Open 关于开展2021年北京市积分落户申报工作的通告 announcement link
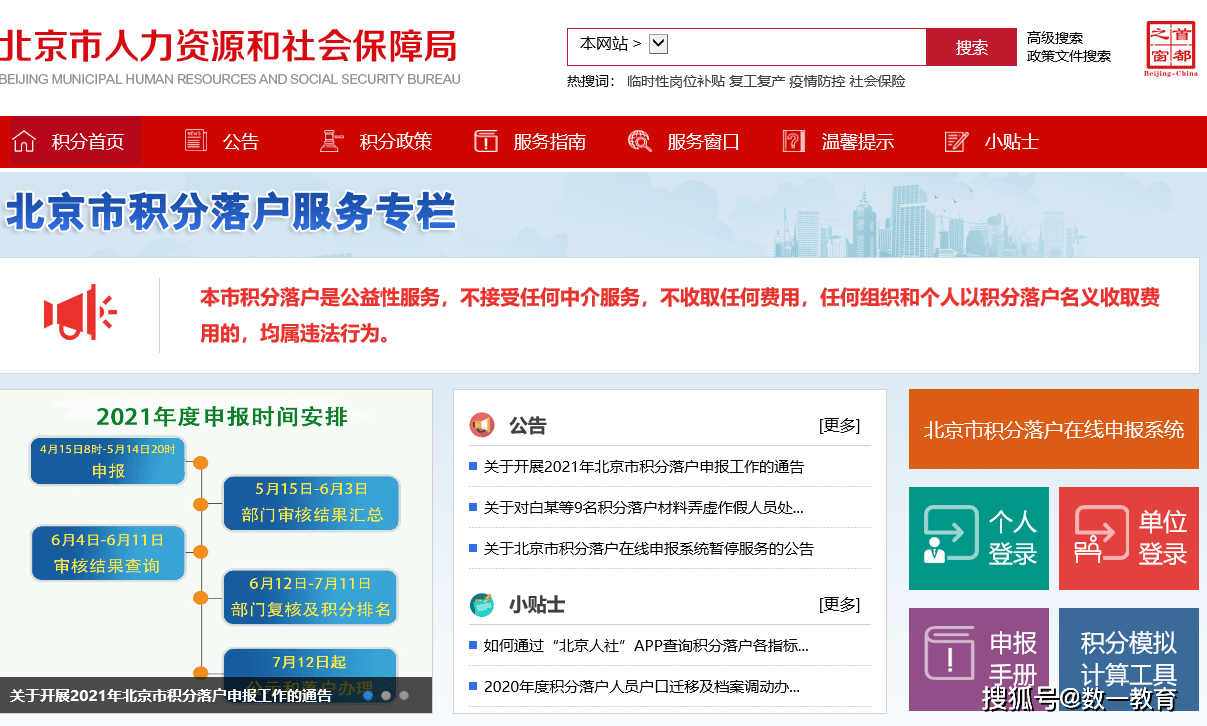Image resolution: width=1207 pixels, height=726 pixels. click(x=643, y=467)
